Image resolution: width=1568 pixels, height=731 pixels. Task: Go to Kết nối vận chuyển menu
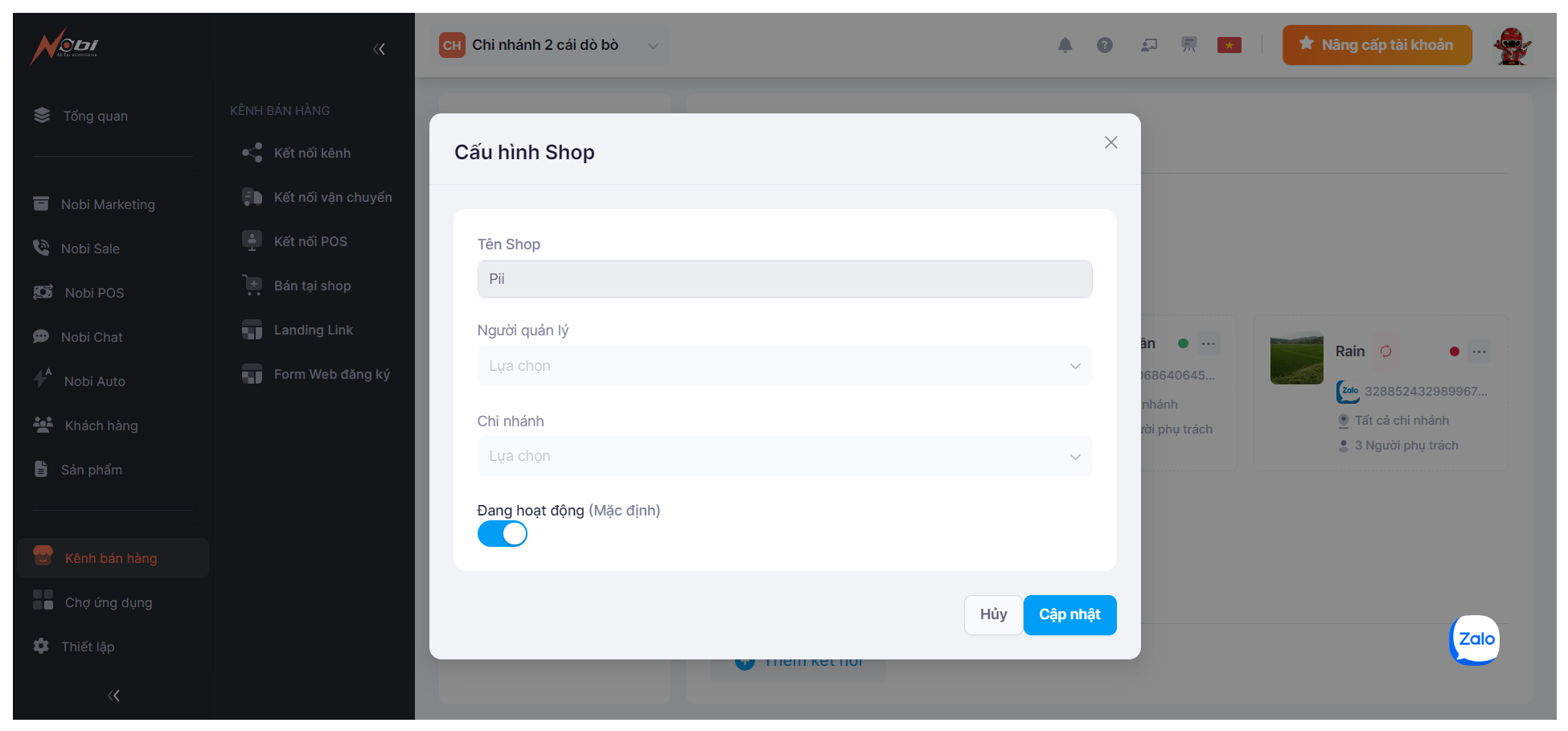[x=332, y=197]
